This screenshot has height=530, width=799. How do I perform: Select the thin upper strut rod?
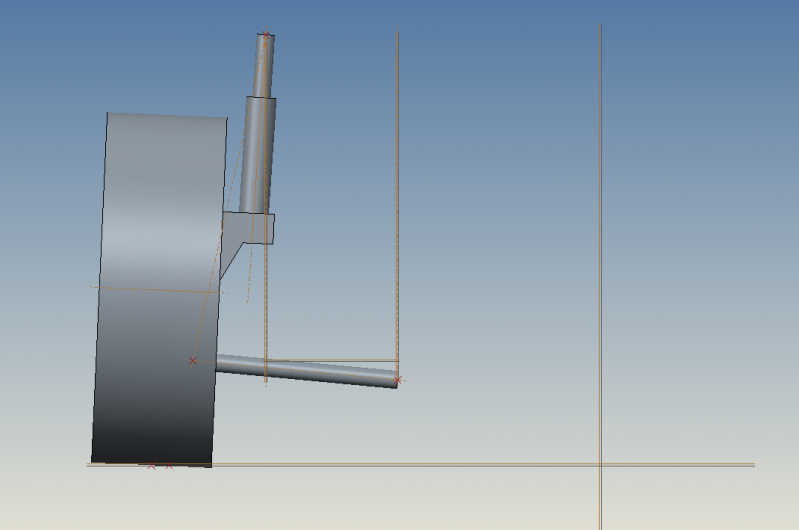click(x=264, y=66)
